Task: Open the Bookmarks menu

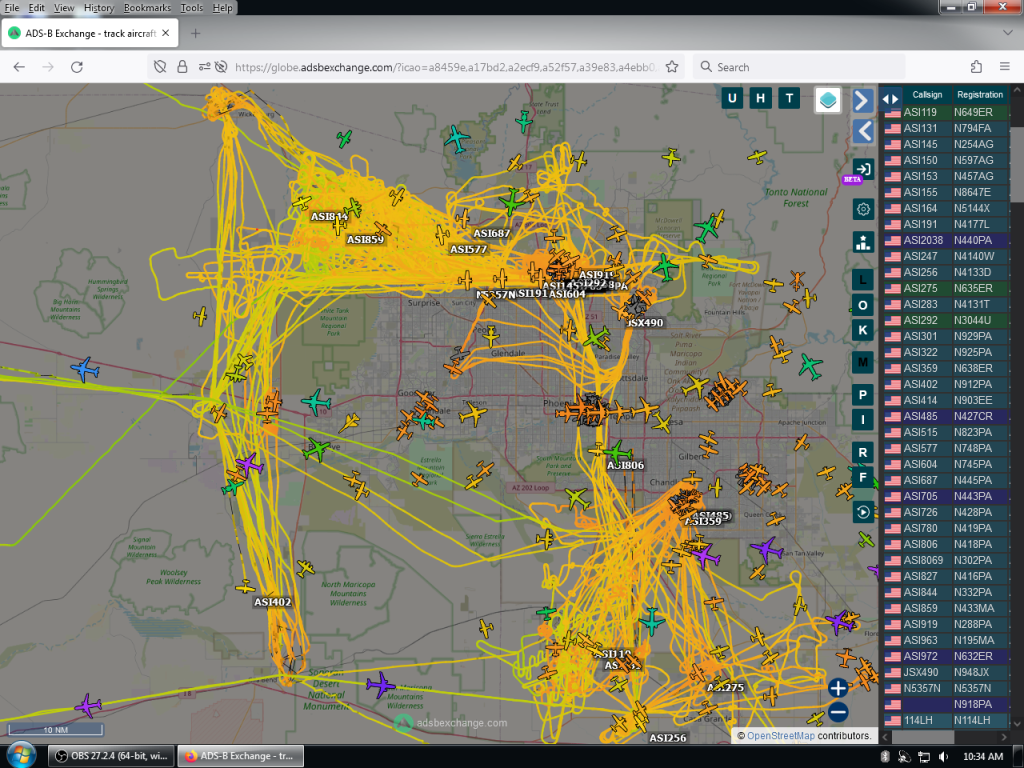Action: [148, 8]
